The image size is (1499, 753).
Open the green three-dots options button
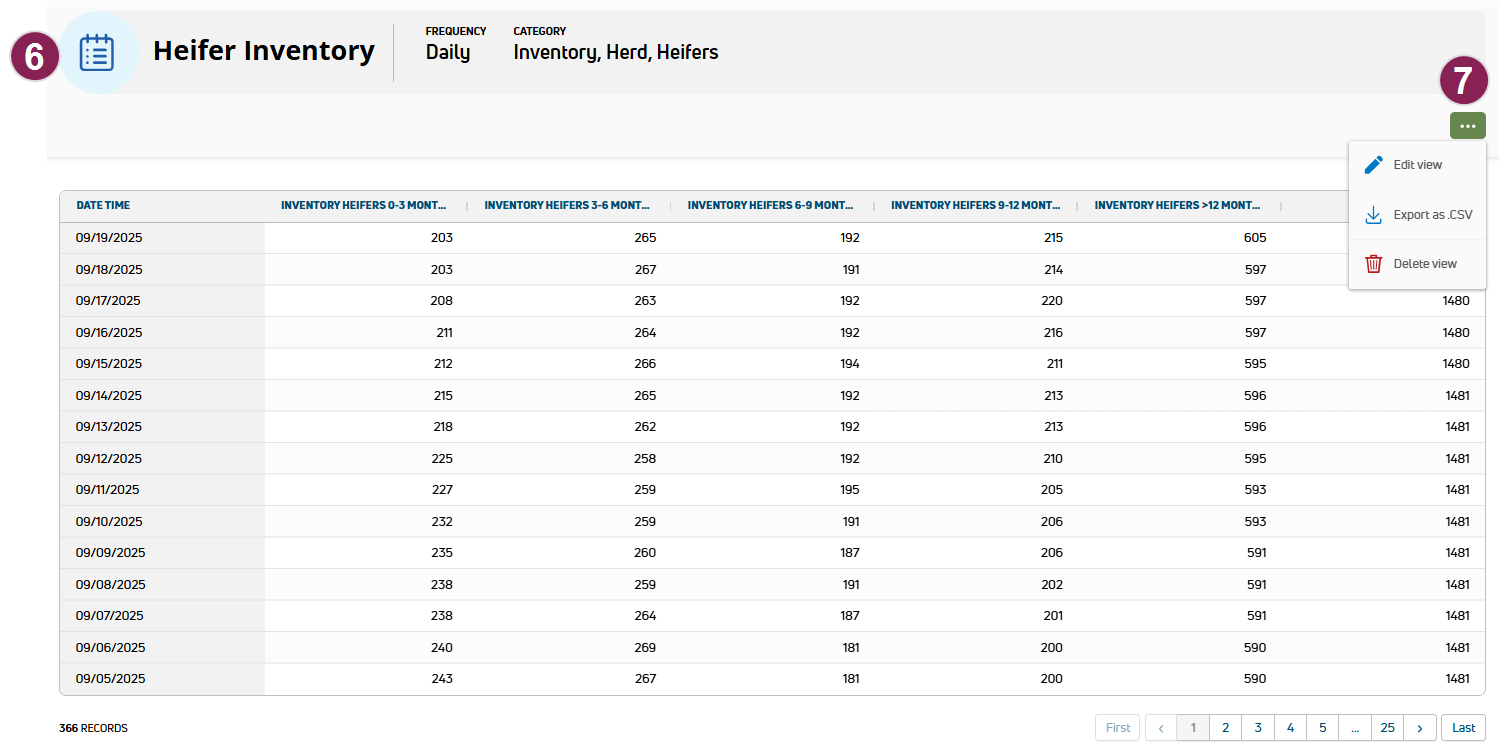coord(1467,126)
